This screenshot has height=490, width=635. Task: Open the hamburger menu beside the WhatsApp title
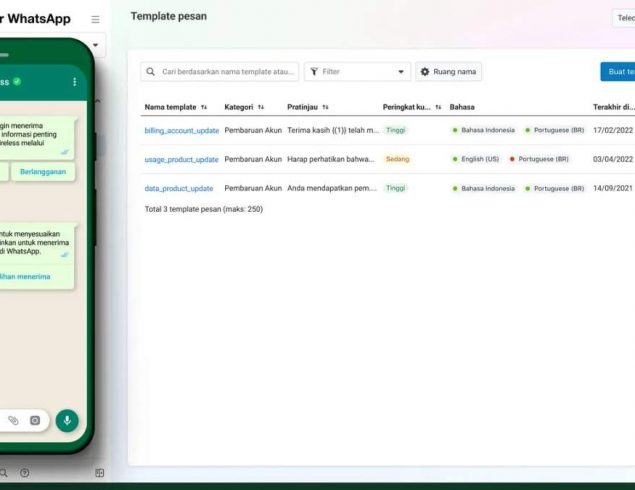tap(95, 20)
